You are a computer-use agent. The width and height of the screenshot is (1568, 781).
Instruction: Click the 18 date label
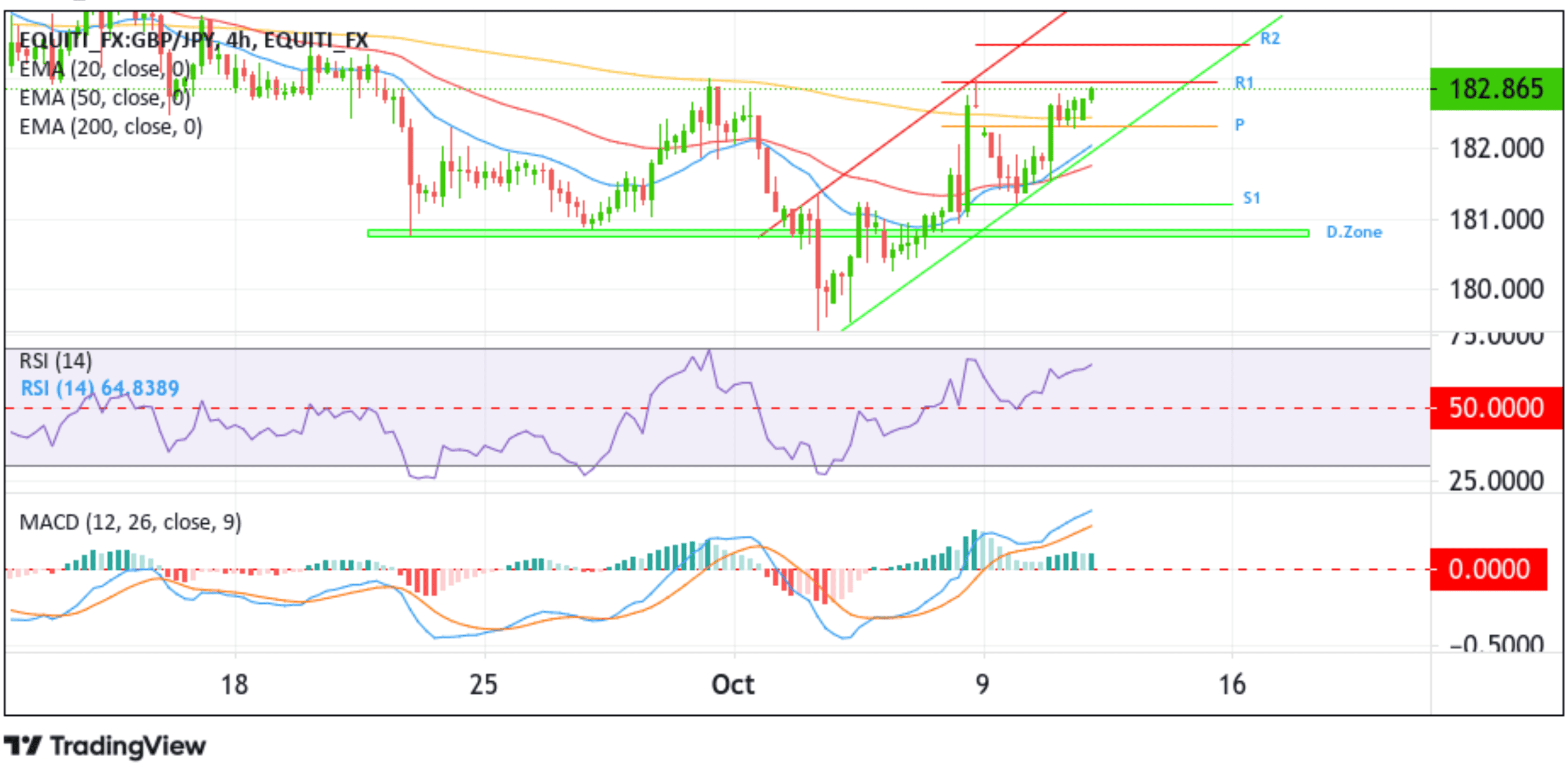point(234,685)
